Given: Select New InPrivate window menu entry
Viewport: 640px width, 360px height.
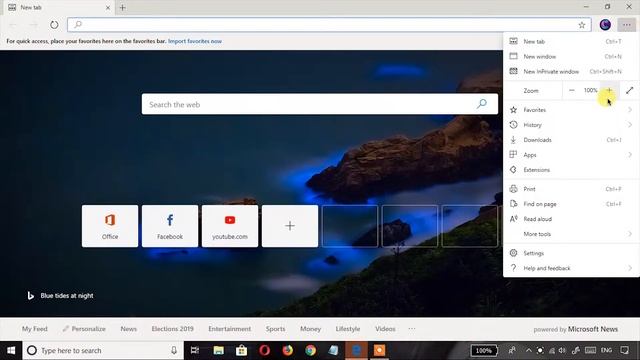Looking at the screenshot, I should click(571, 71).
